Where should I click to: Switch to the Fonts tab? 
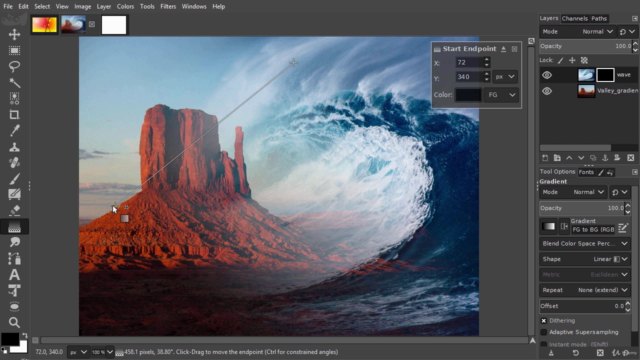pos(586,172)
